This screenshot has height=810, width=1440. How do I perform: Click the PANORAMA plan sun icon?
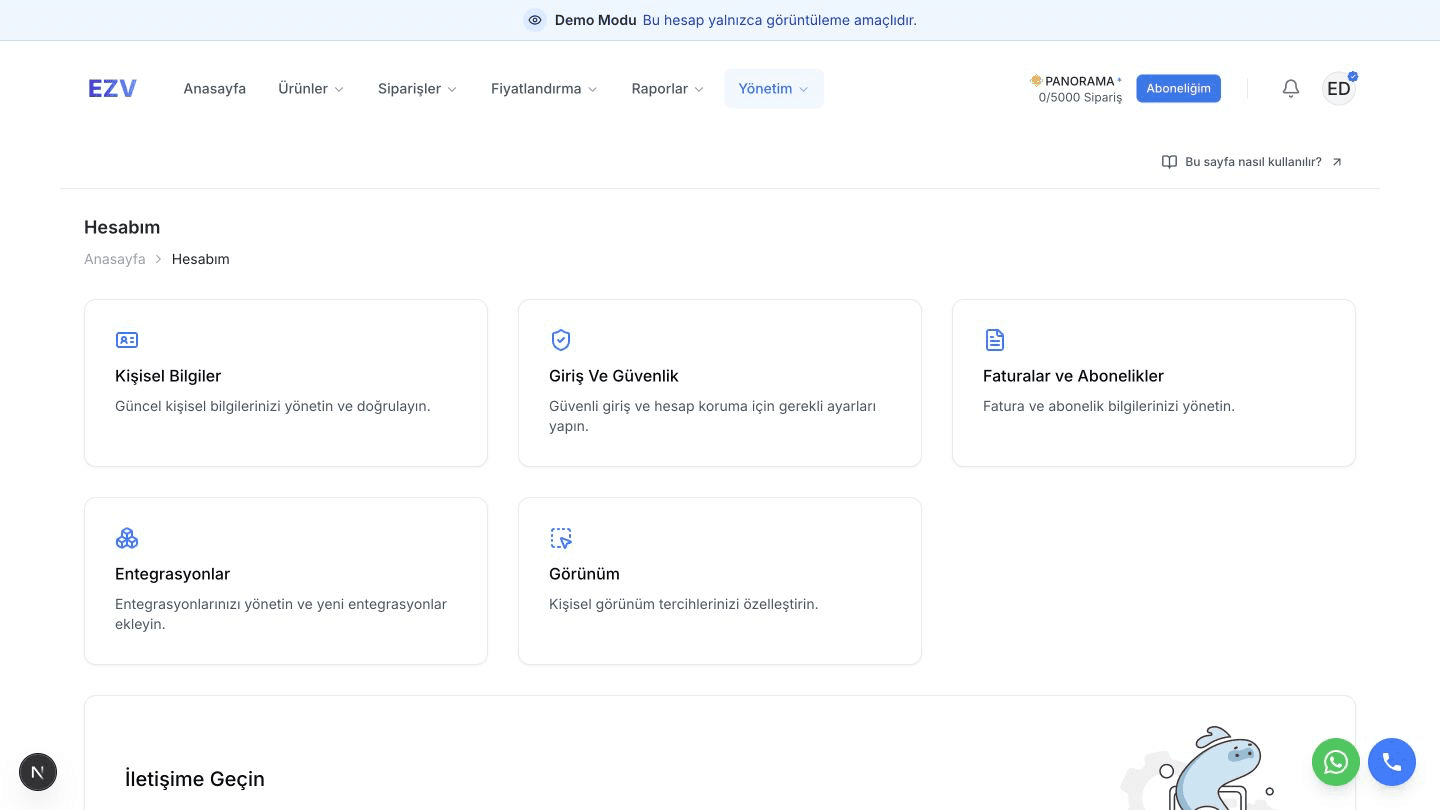tap(1036, 80)
